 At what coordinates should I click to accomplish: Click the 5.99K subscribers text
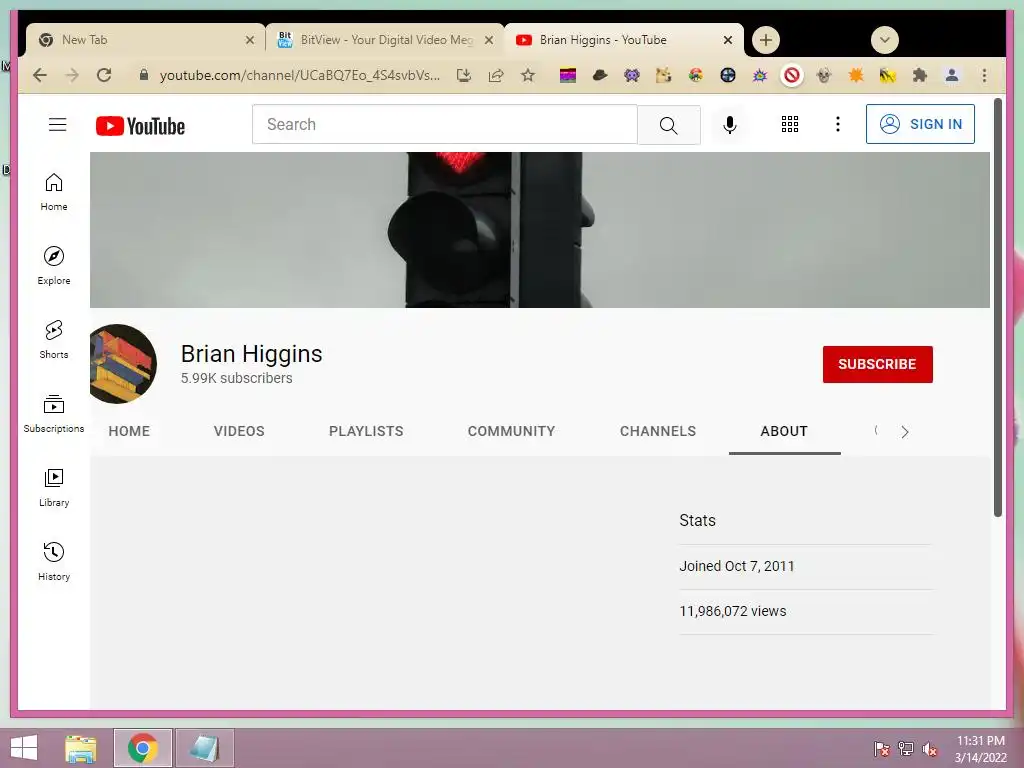coord(236,378)
